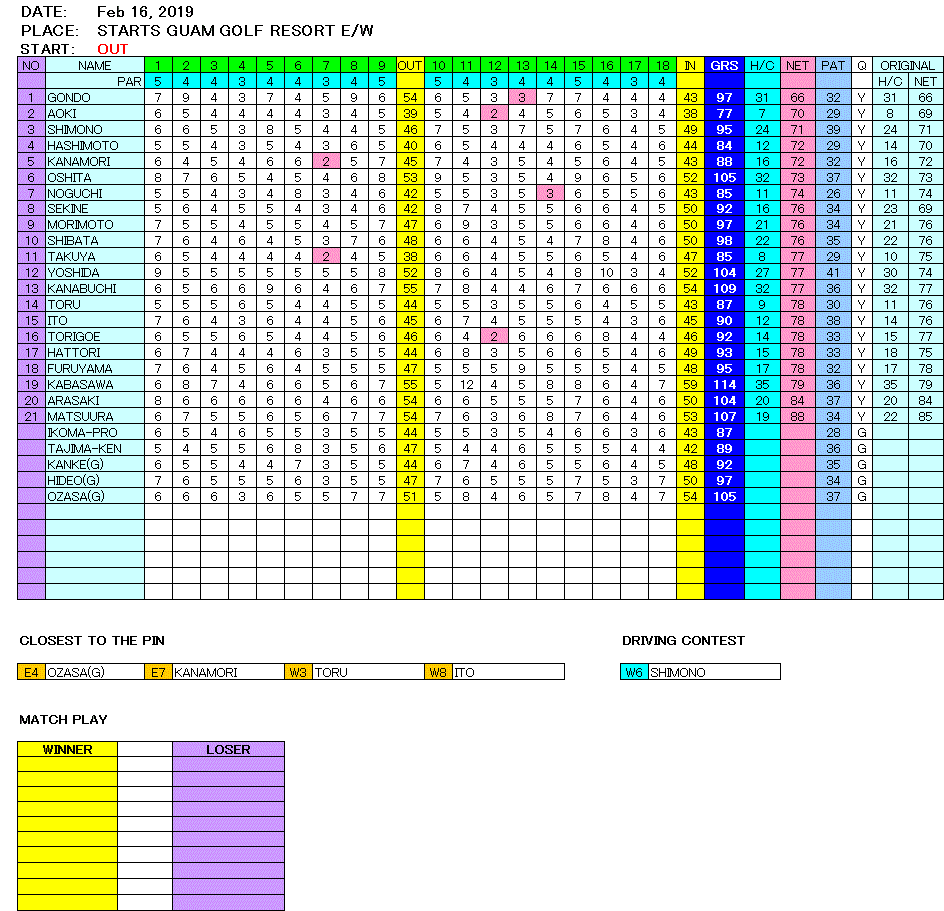This screenshot has width=944, height=911.
Task: Click the NAME column header
Action: pos(95,65)
